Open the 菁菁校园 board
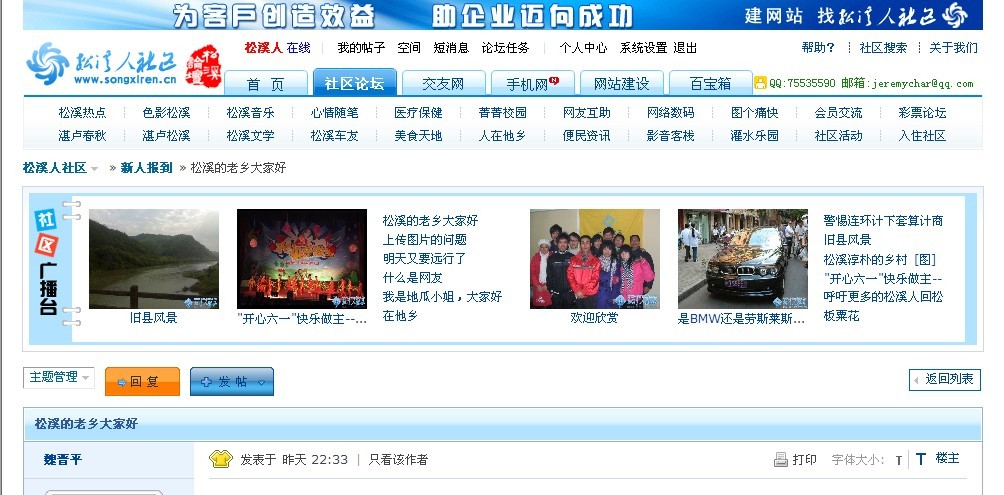 (x=503, y=113)
